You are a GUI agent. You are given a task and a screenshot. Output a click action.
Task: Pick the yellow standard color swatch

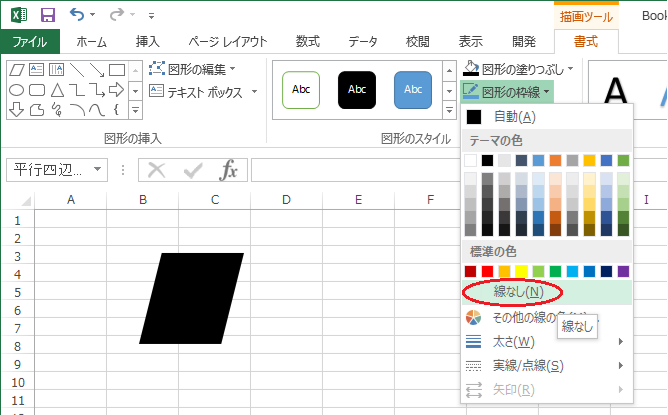pos(521,271)
